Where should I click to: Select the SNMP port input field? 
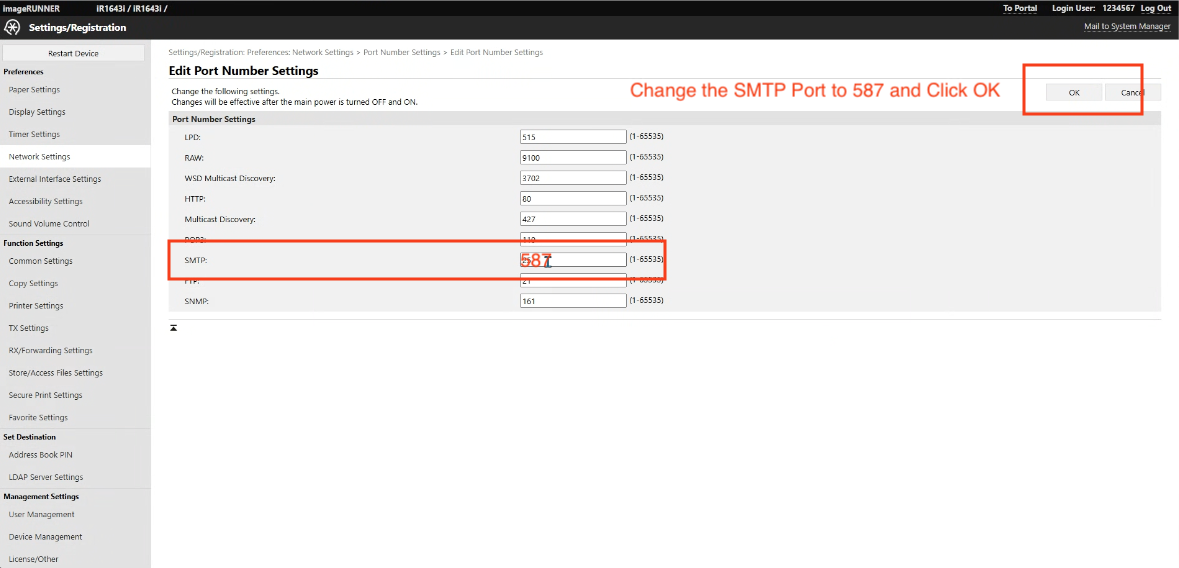(573, 301)
